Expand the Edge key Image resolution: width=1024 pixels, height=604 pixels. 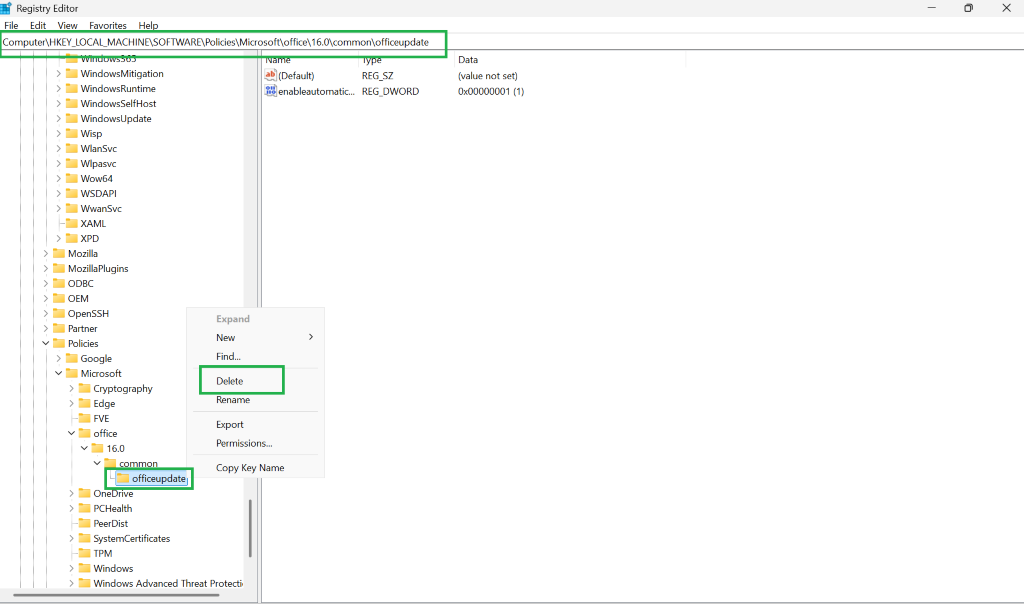tap(71, 404)
